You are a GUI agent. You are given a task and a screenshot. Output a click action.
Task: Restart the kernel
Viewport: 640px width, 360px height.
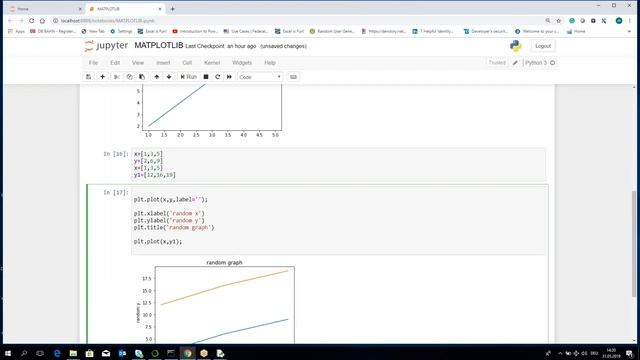pos(218,77)
